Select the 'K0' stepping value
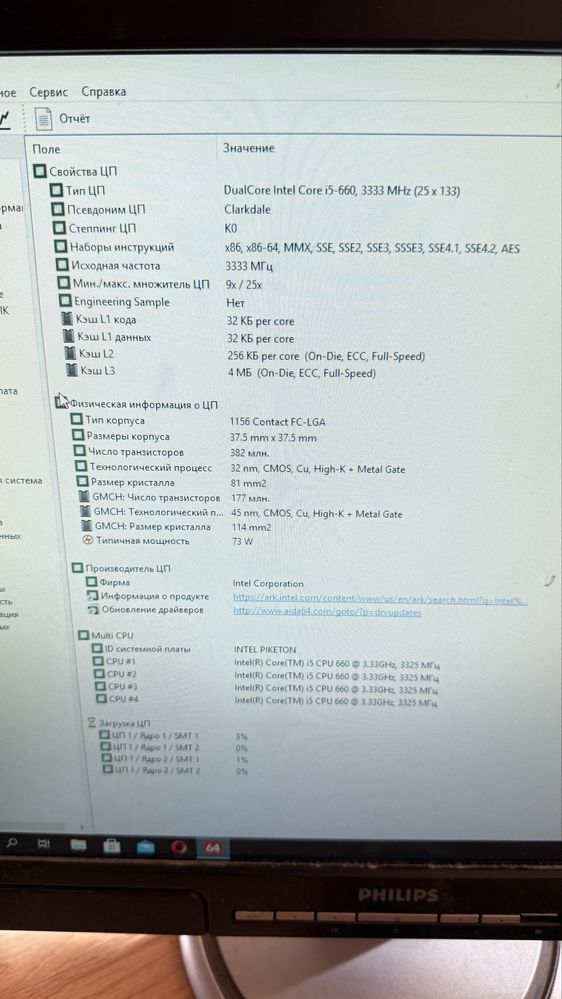Viewport: 562px width, 999px height. click(231, 229)
